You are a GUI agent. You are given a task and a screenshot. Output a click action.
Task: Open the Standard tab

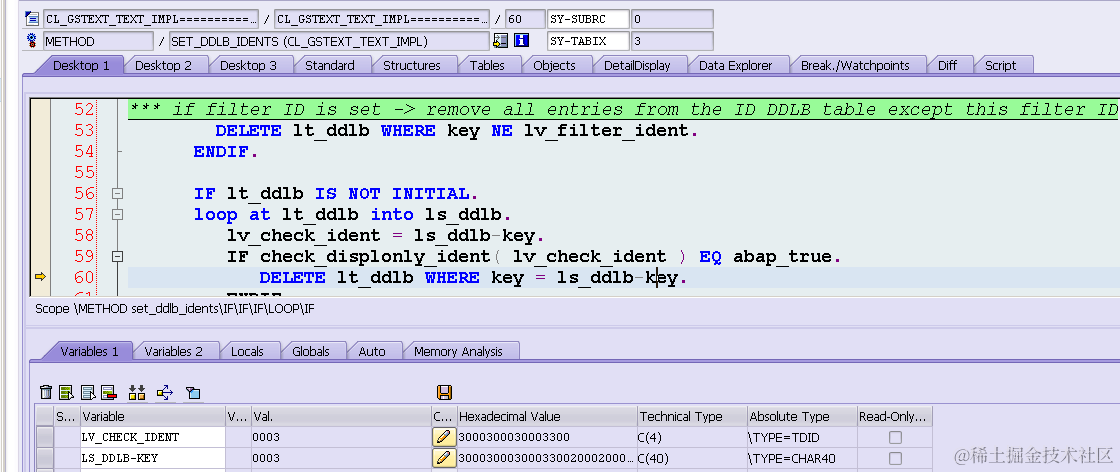point(329,65)
